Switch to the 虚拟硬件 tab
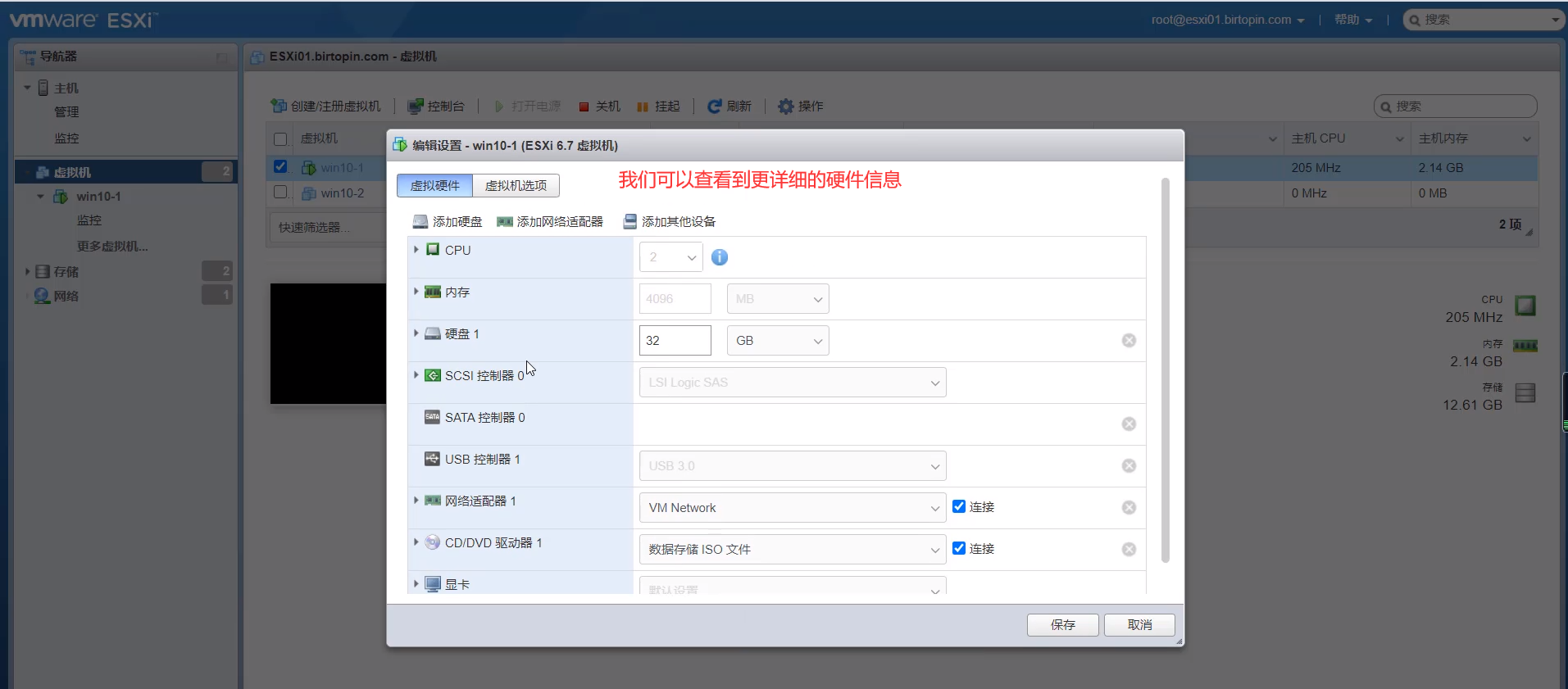The width and height of the screenshot is (1568, 689). [x=434, y=186]
